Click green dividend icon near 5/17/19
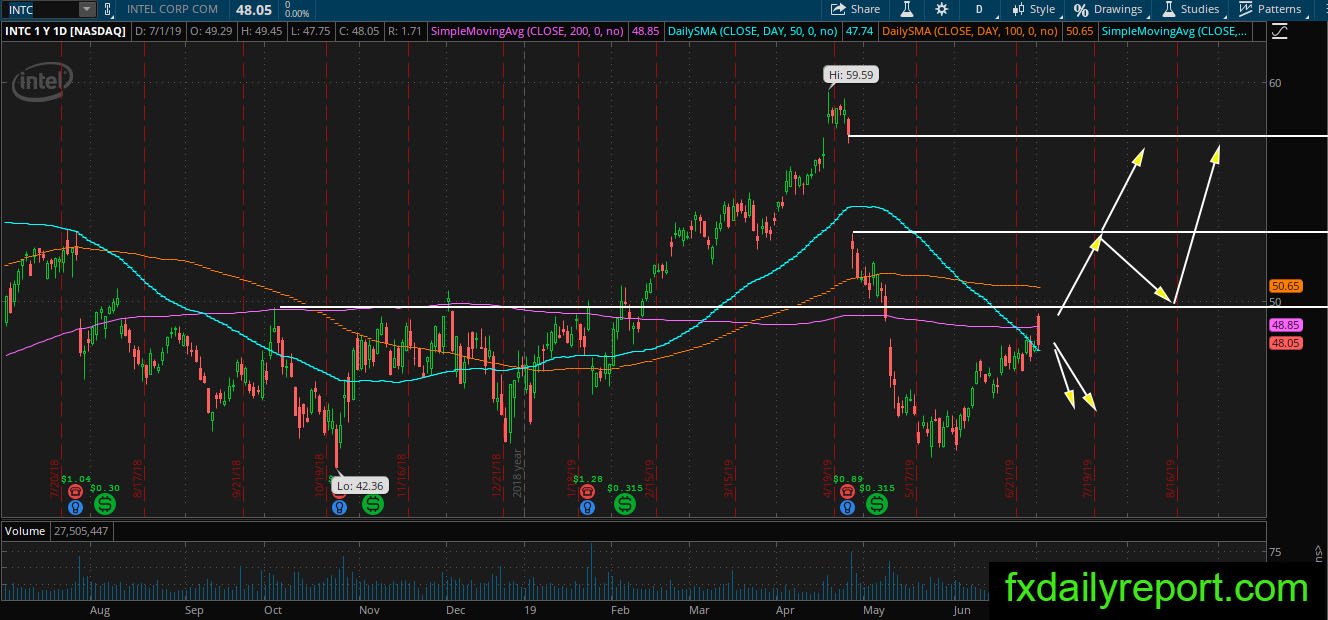1328x620 pixels. coord(878,505)
